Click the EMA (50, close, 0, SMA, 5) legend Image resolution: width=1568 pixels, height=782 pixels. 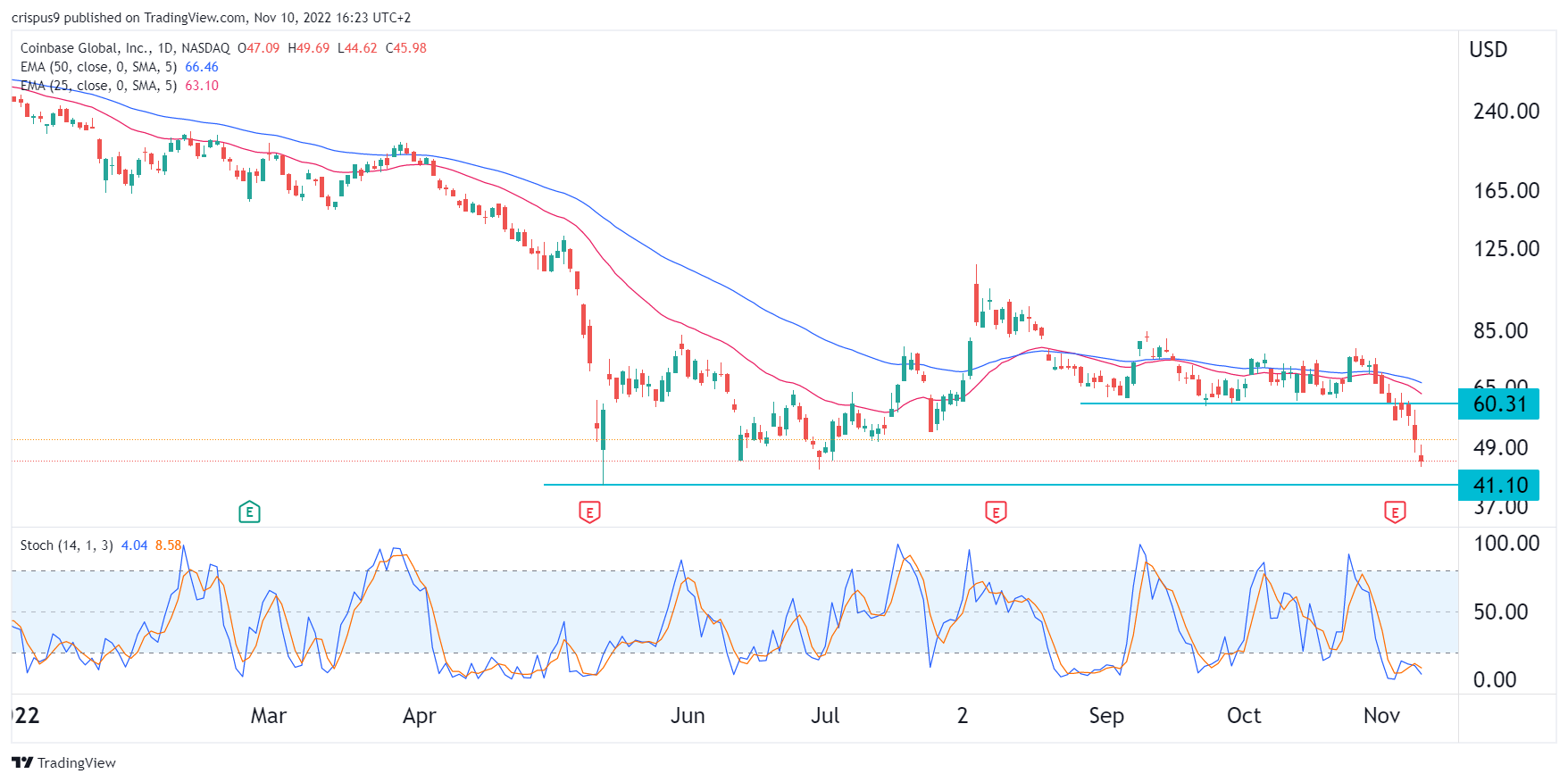coord(98,67)
